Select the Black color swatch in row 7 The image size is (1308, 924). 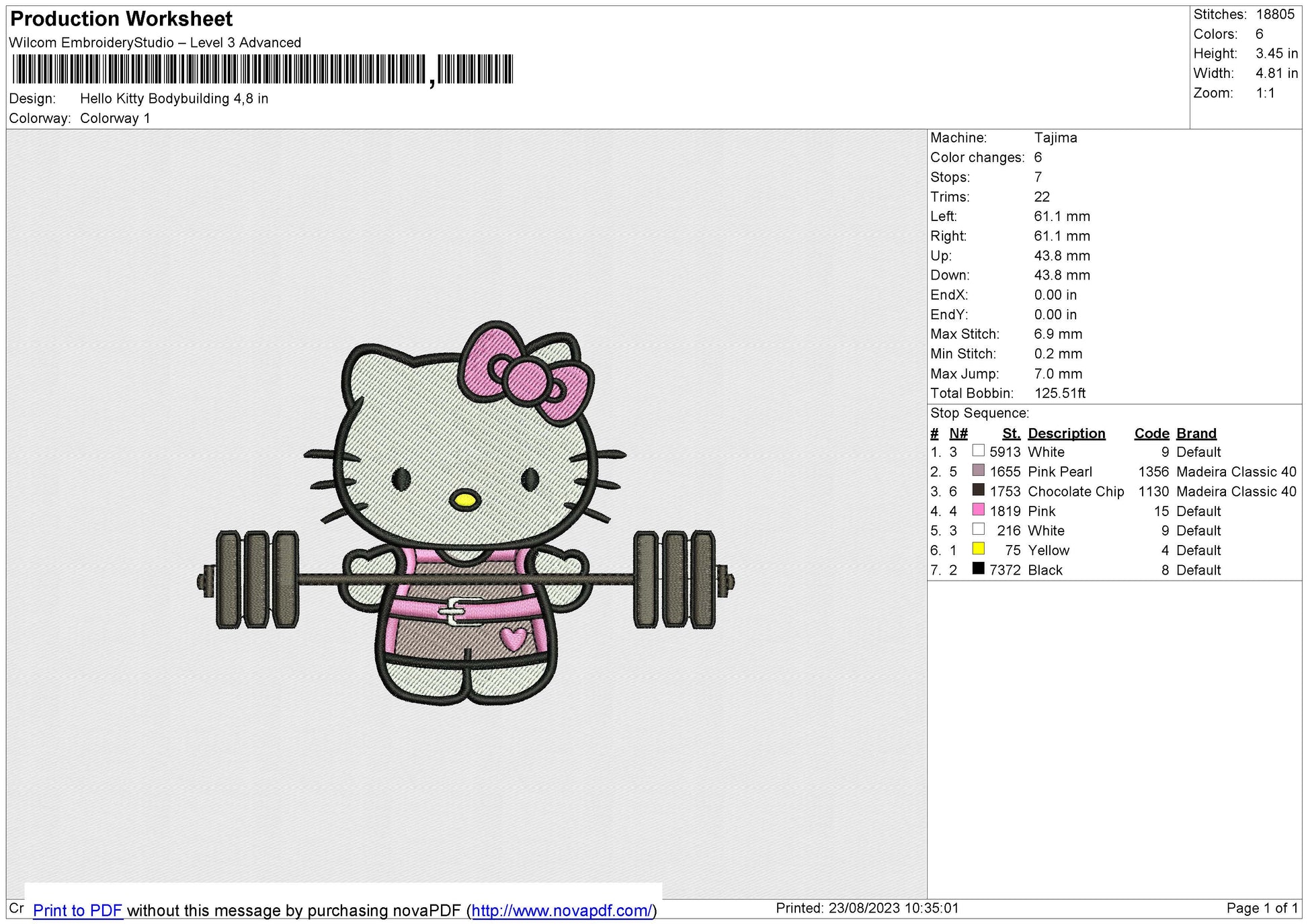(978, 569)
